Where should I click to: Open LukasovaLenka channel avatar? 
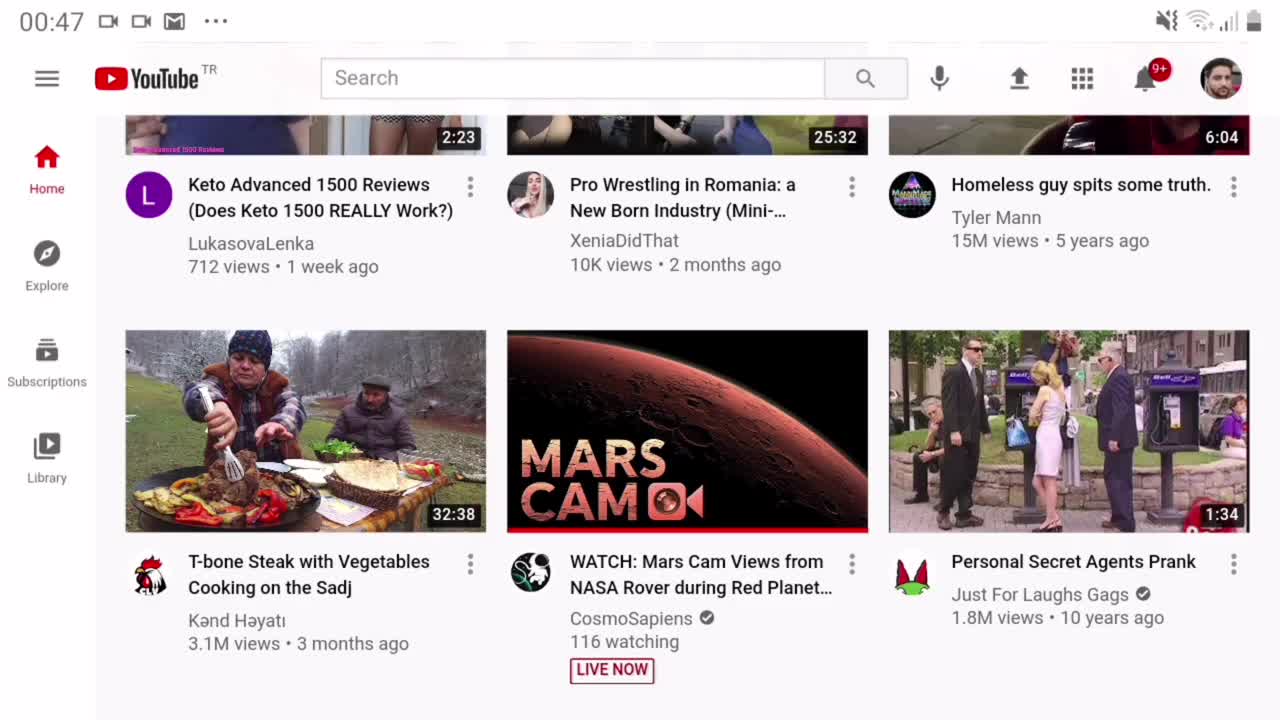point(149,195)
